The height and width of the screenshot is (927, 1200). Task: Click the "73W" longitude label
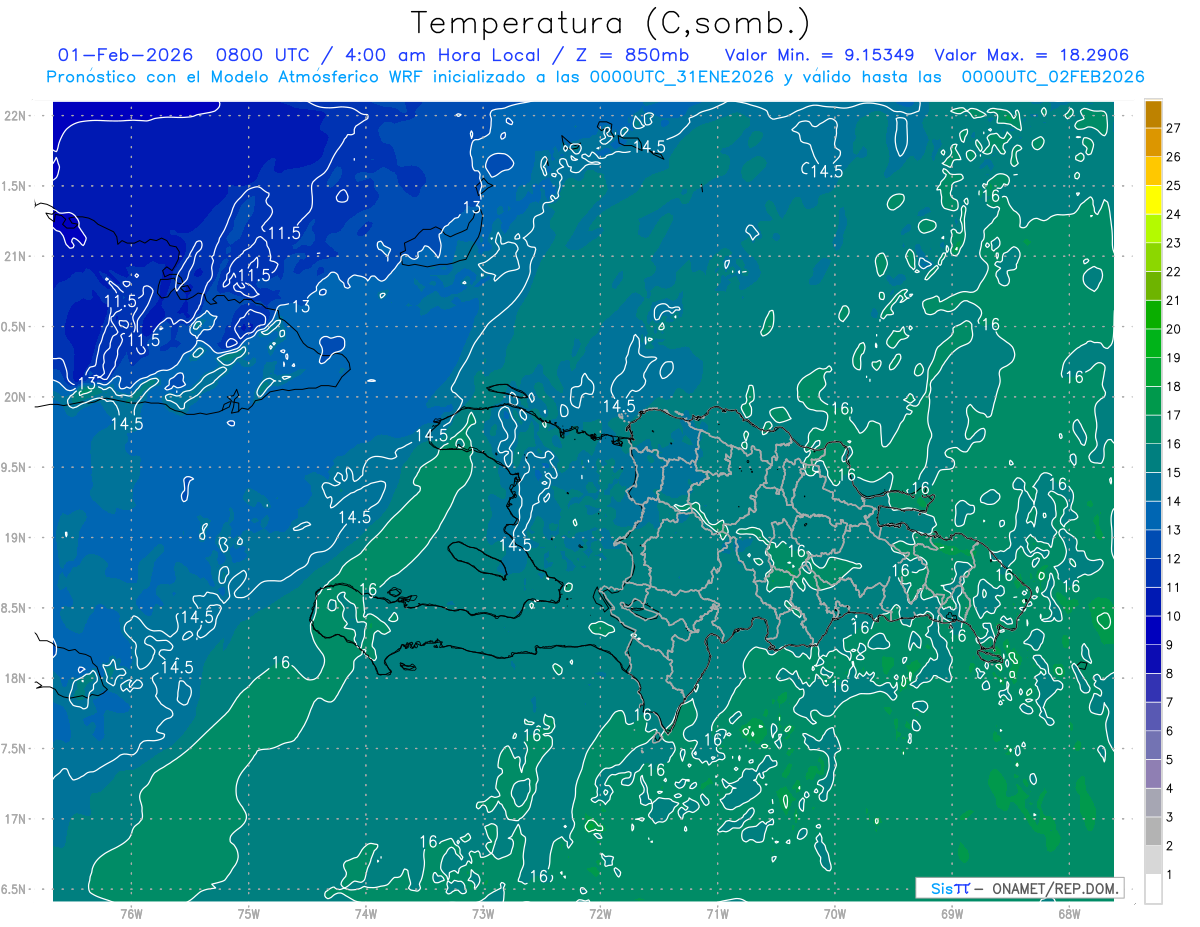(x=483, y=914)
